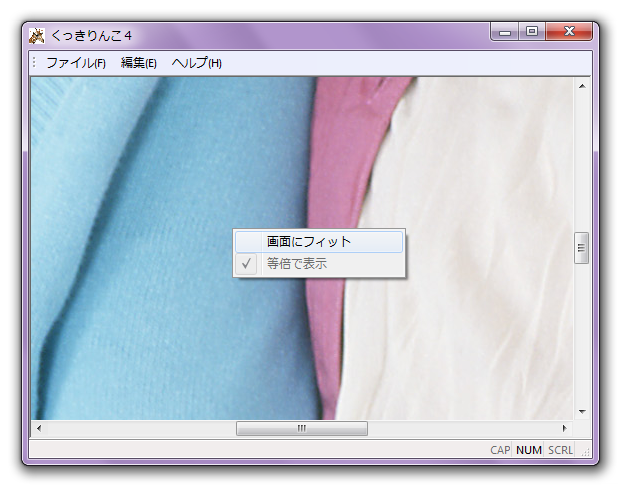620x490 pixels.
Task: Open the ファイル(F) menu
Action: (x=76, y=63)
